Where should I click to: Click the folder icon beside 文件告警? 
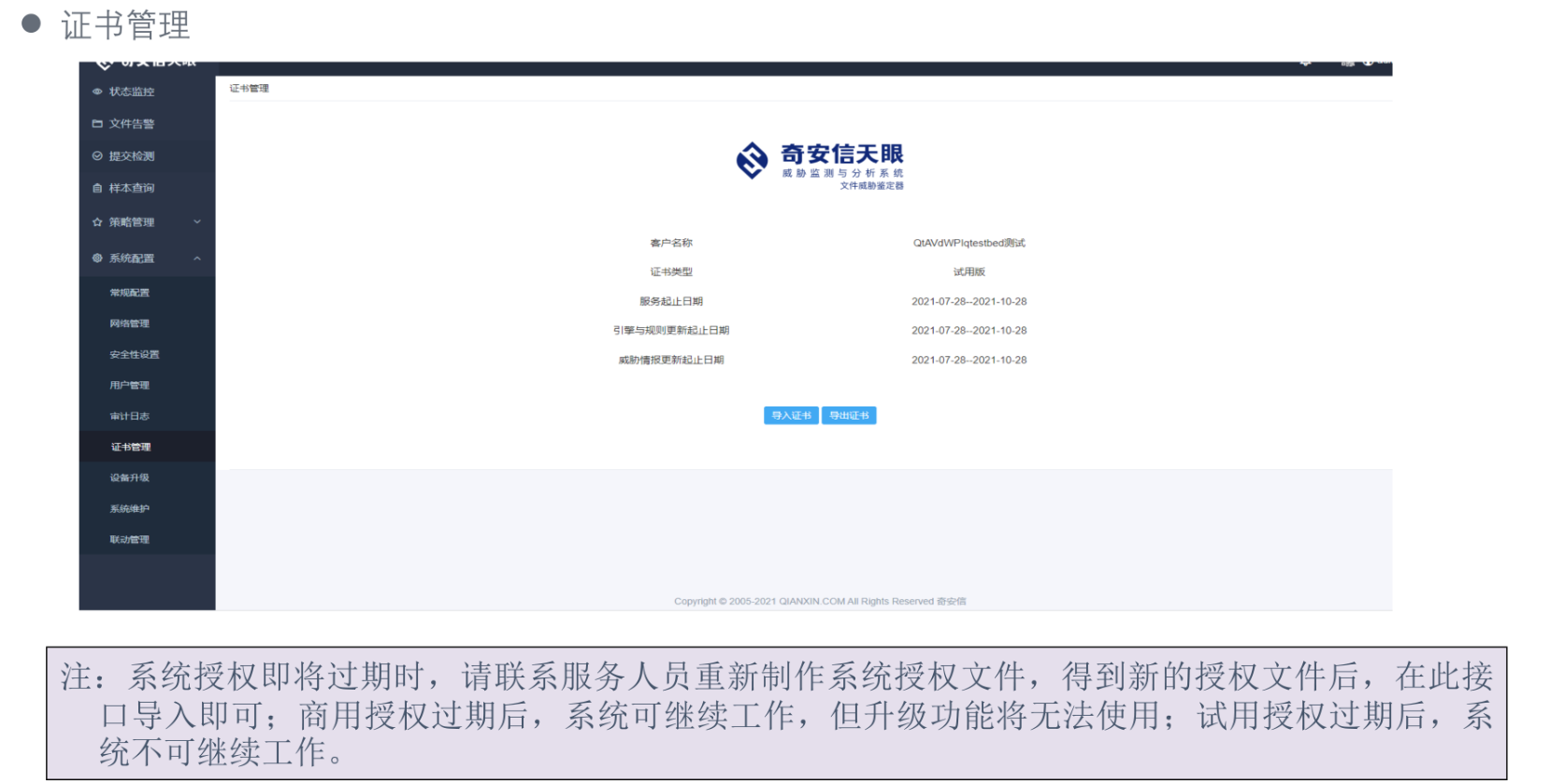[97, 123]
